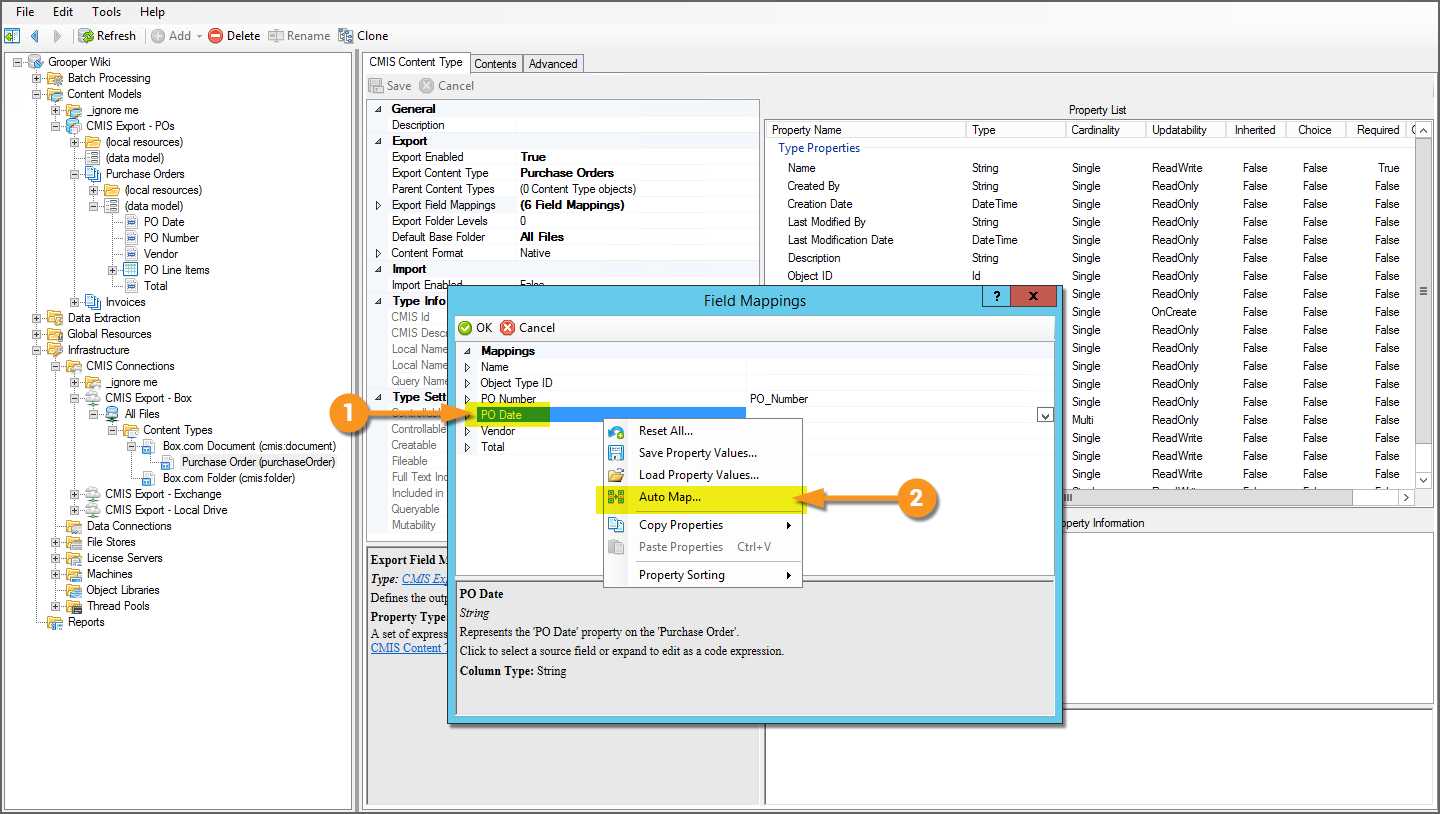Click the red Delete toolbar icon
The height and width of the screenshot is (814, 1440).
(215, 36)
